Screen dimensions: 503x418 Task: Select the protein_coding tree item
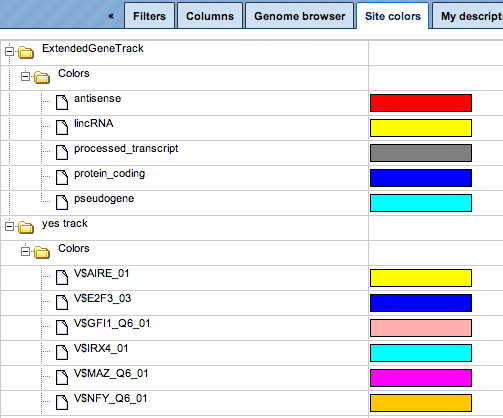point(109,174)
